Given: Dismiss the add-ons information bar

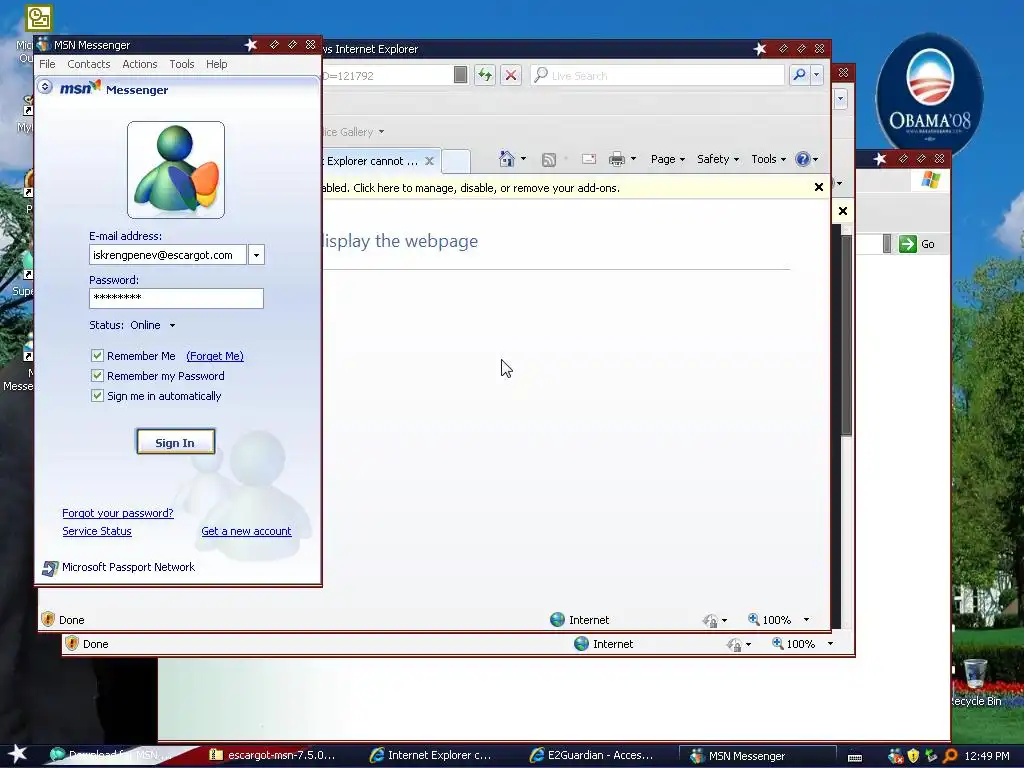Looking at the screenshot, I should click(819, 187).
